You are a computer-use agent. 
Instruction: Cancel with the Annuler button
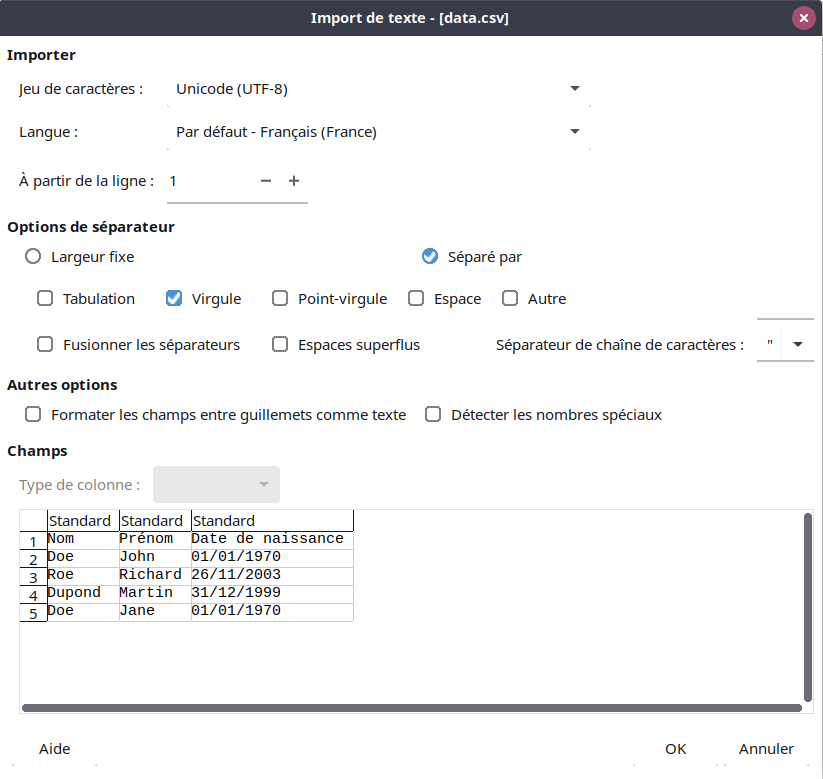(x=766, y=749)
